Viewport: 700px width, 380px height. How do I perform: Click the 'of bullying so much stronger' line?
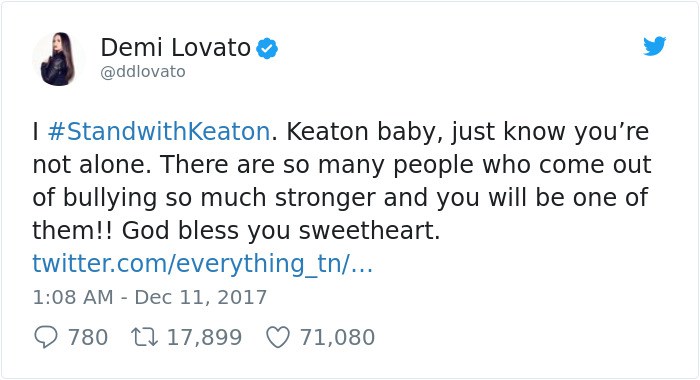[204, 197]
